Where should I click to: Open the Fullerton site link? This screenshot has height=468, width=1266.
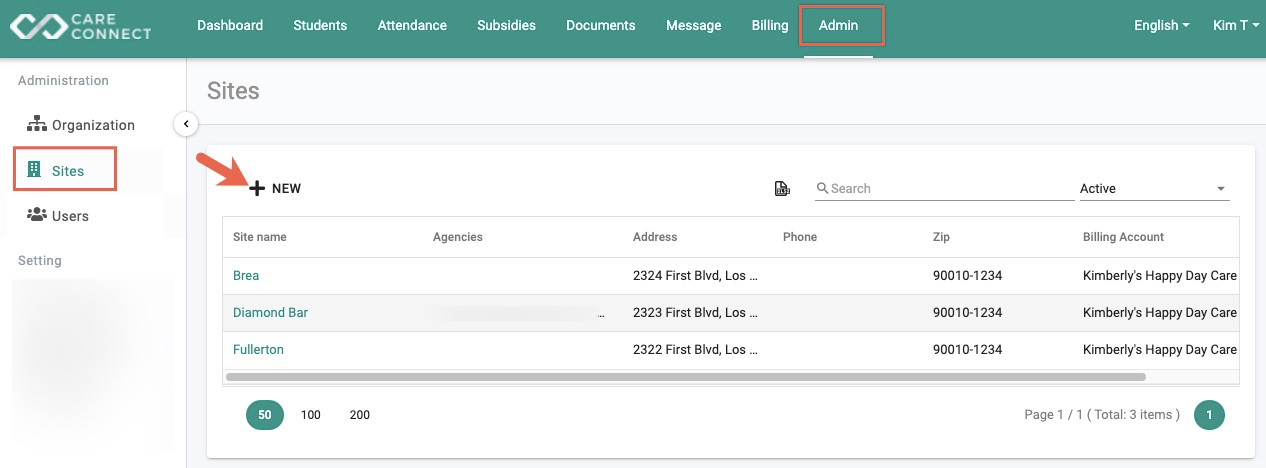tap(258, 349)
